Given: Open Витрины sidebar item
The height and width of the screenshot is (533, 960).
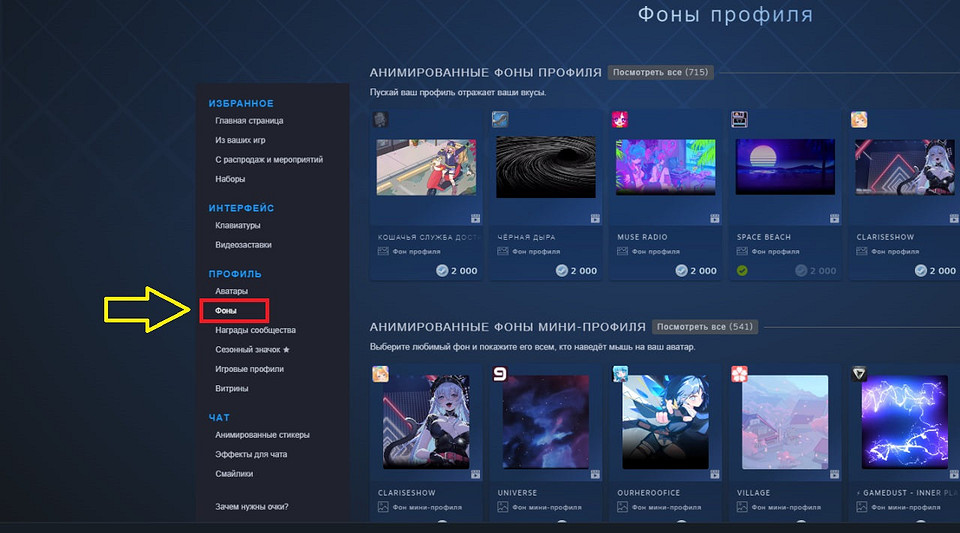Looking at the screenshot, I should [x=231, y=389].
